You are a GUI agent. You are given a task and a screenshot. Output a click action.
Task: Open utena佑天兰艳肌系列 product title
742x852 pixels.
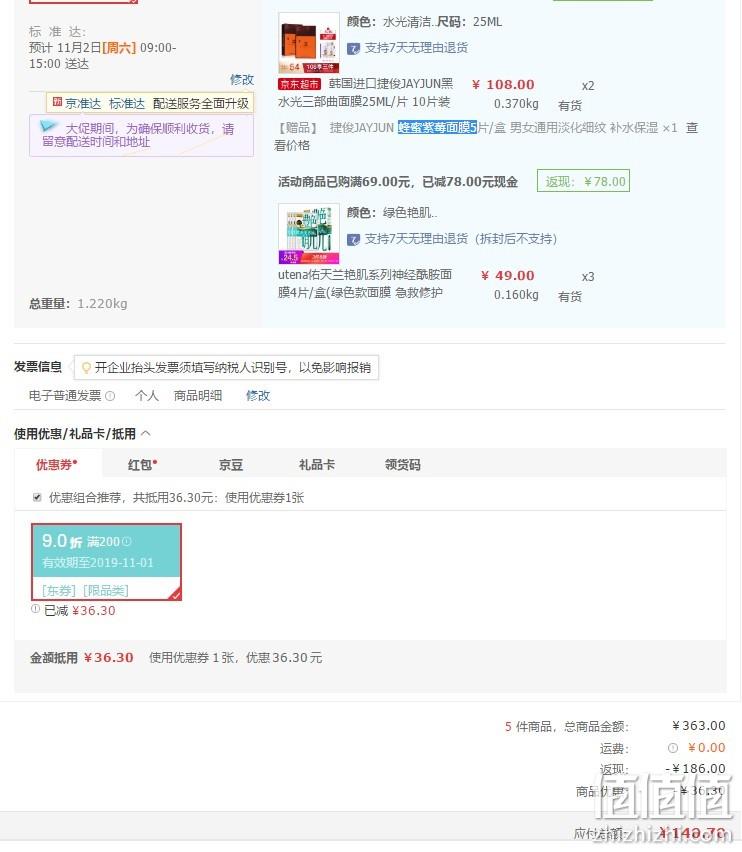click(x=365, y=284)
